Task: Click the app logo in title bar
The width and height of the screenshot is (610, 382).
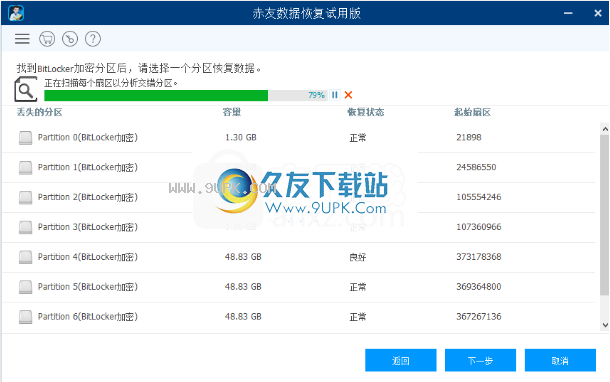Action: pos(16,13)
